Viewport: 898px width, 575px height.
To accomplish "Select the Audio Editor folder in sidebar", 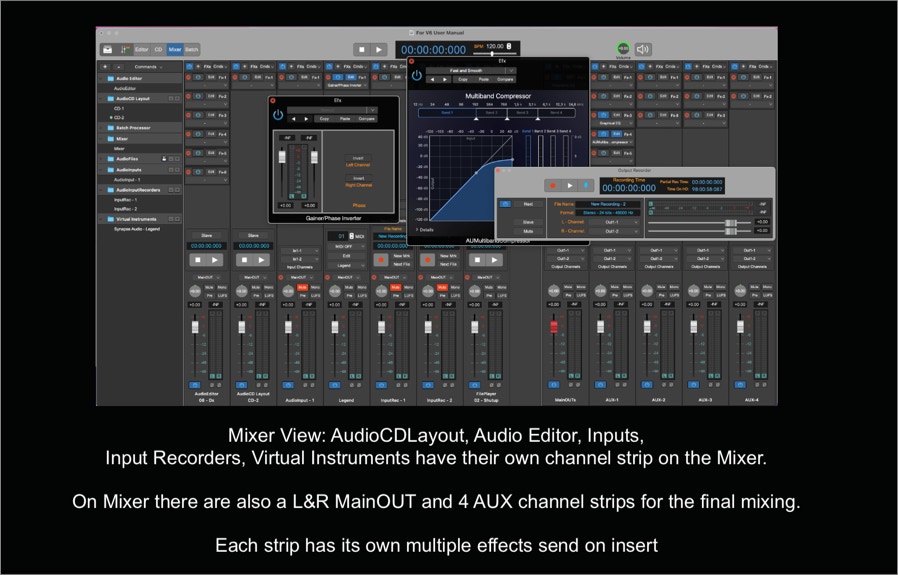I will (128, 78).
